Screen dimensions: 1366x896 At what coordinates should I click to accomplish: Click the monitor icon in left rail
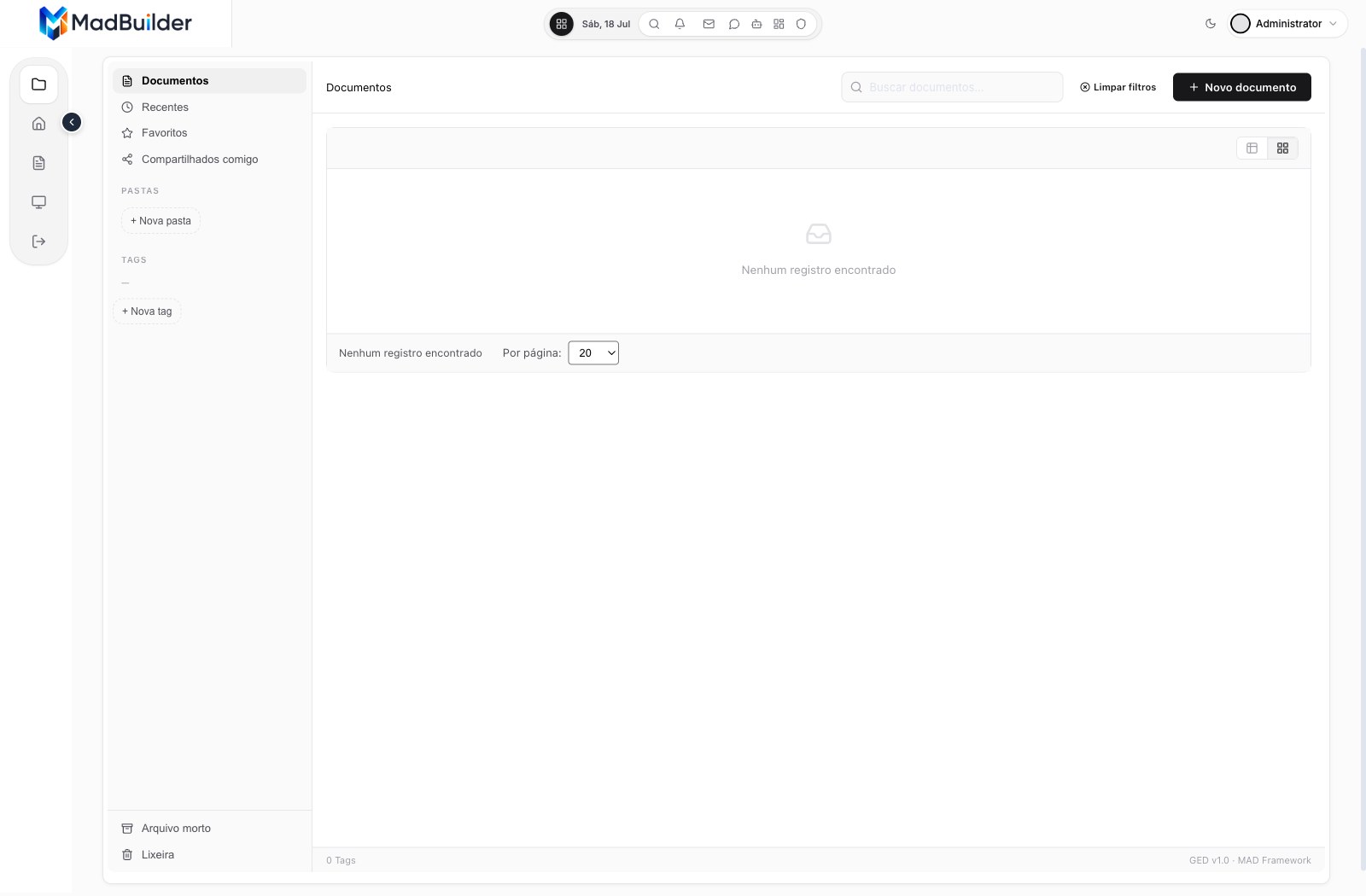click(38, 202)
